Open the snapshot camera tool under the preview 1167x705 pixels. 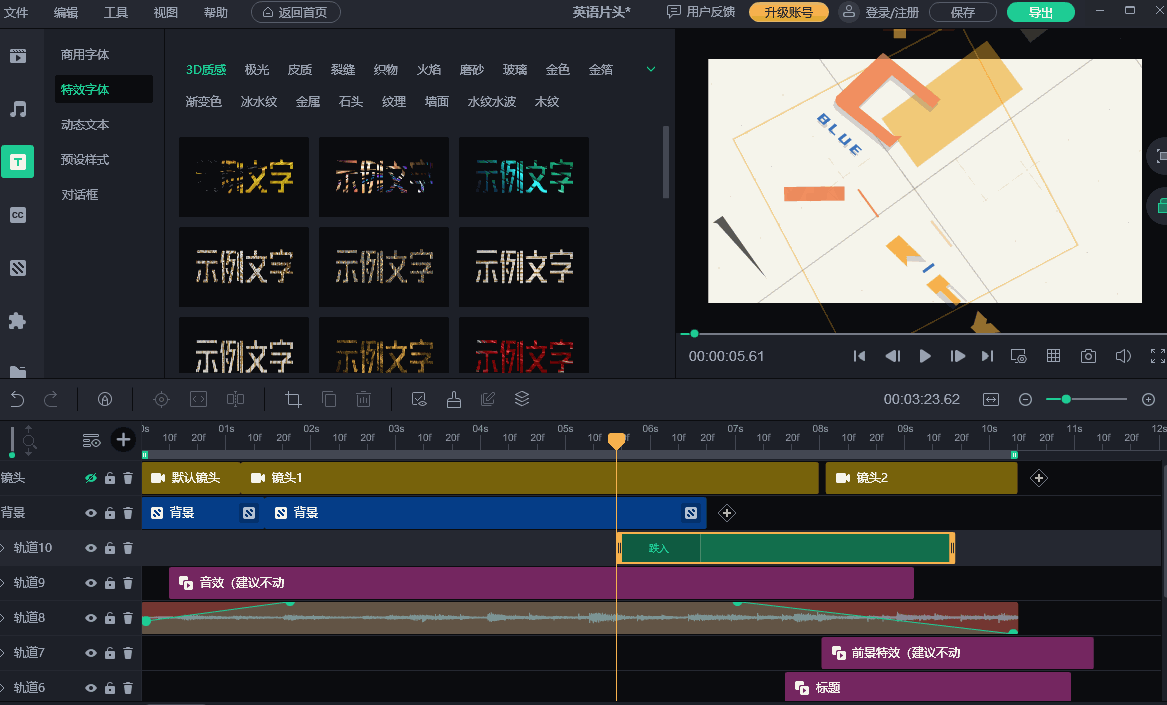click(1088, 355)
